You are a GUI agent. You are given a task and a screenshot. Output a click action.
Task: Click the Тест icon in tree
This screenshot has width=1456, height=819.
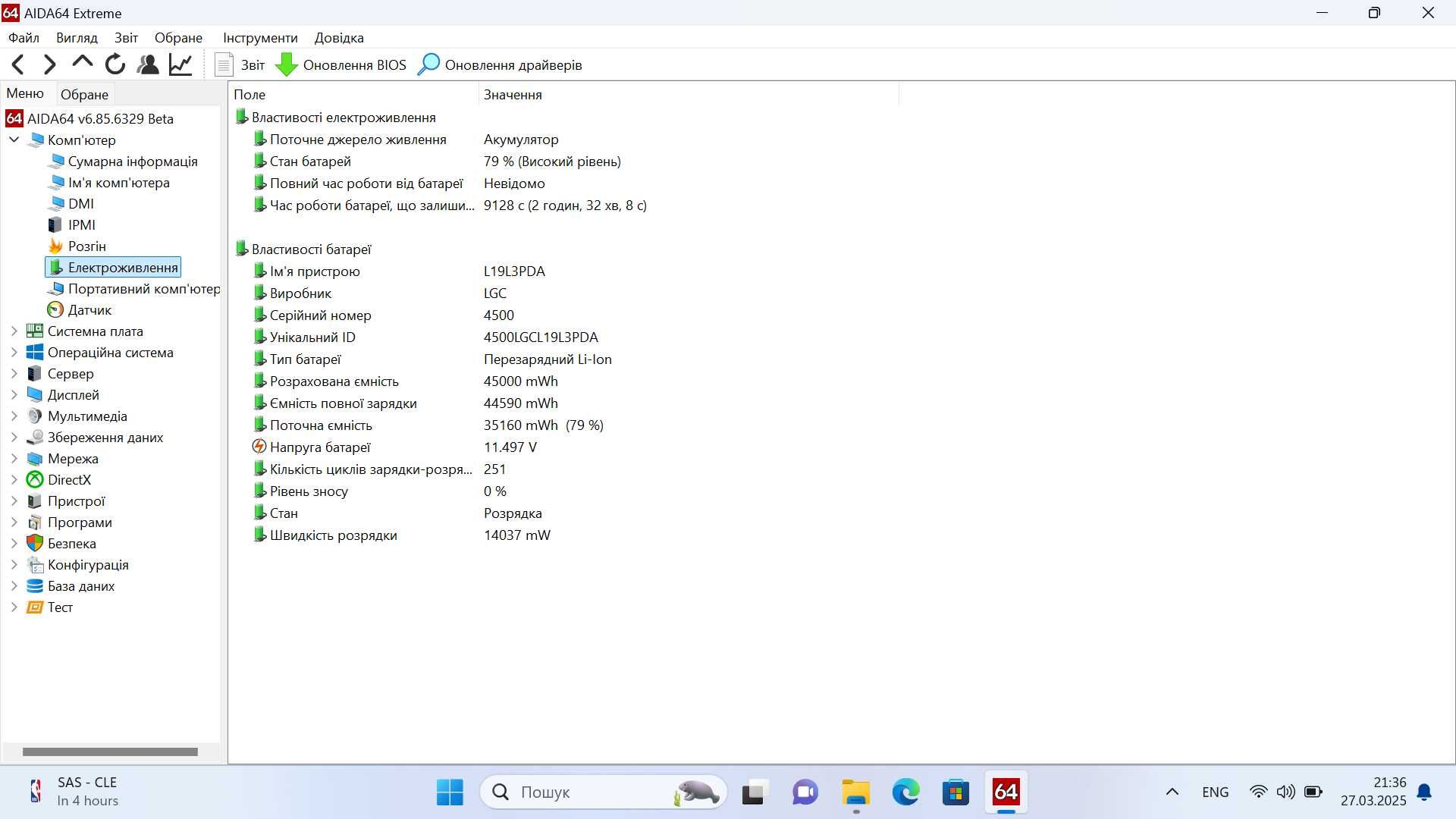pos(35,607)
